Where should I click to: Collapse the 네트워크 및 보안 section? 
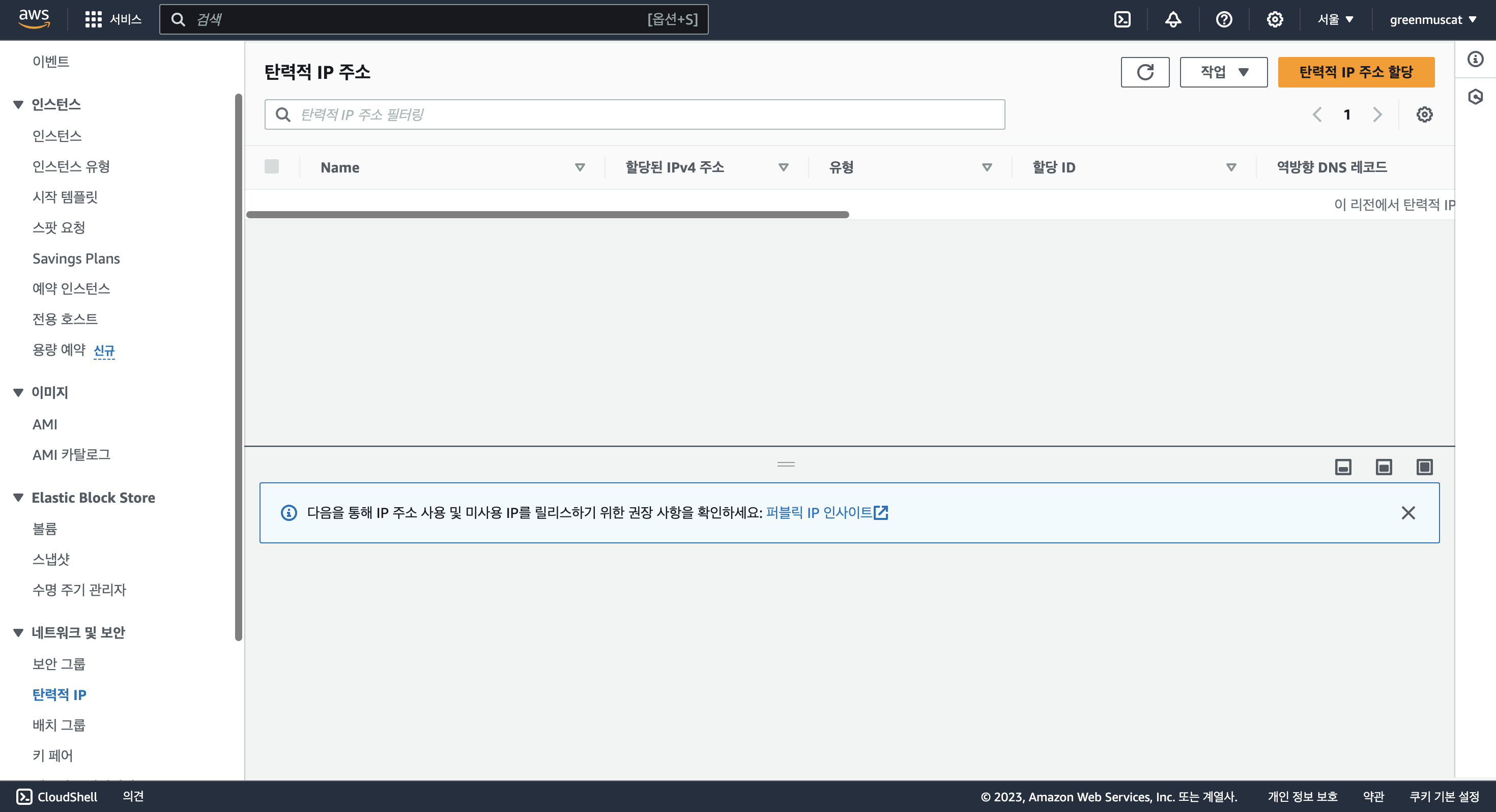coord(18,632)
